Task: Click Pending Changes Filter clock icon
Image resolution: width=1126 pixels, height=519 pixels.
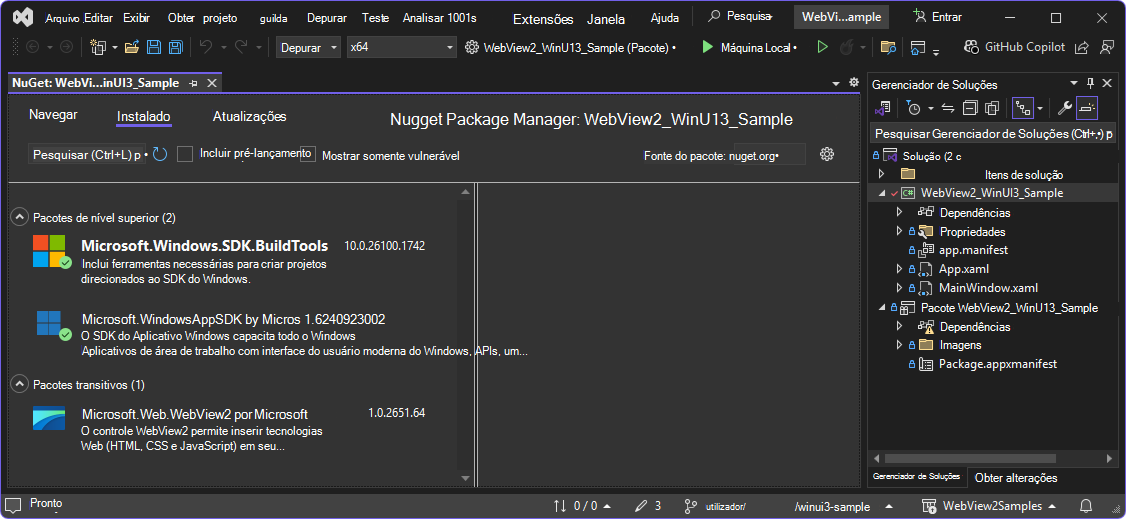Action: click(913, 108)
